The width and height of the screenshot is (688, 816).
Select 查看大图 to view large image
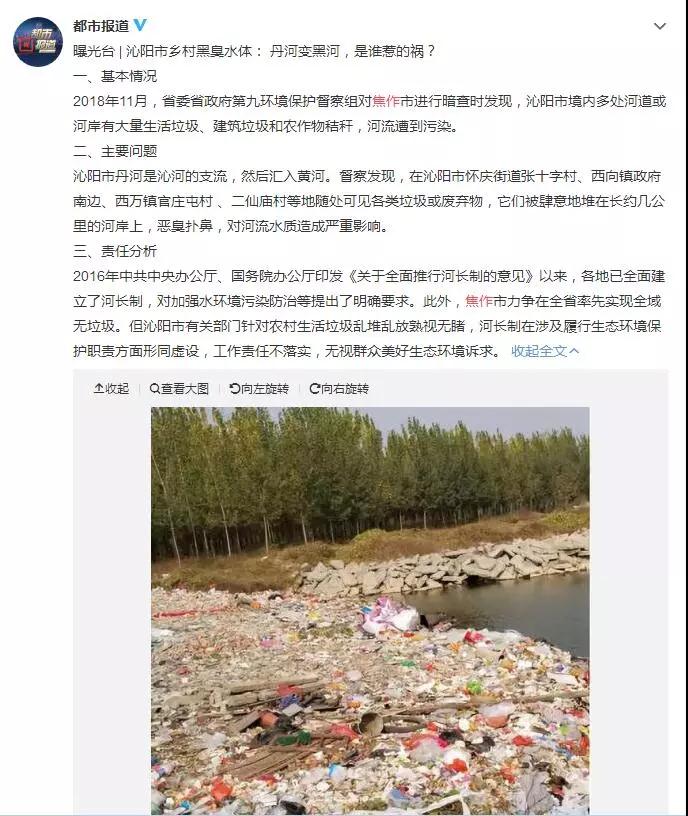point(180,388)
